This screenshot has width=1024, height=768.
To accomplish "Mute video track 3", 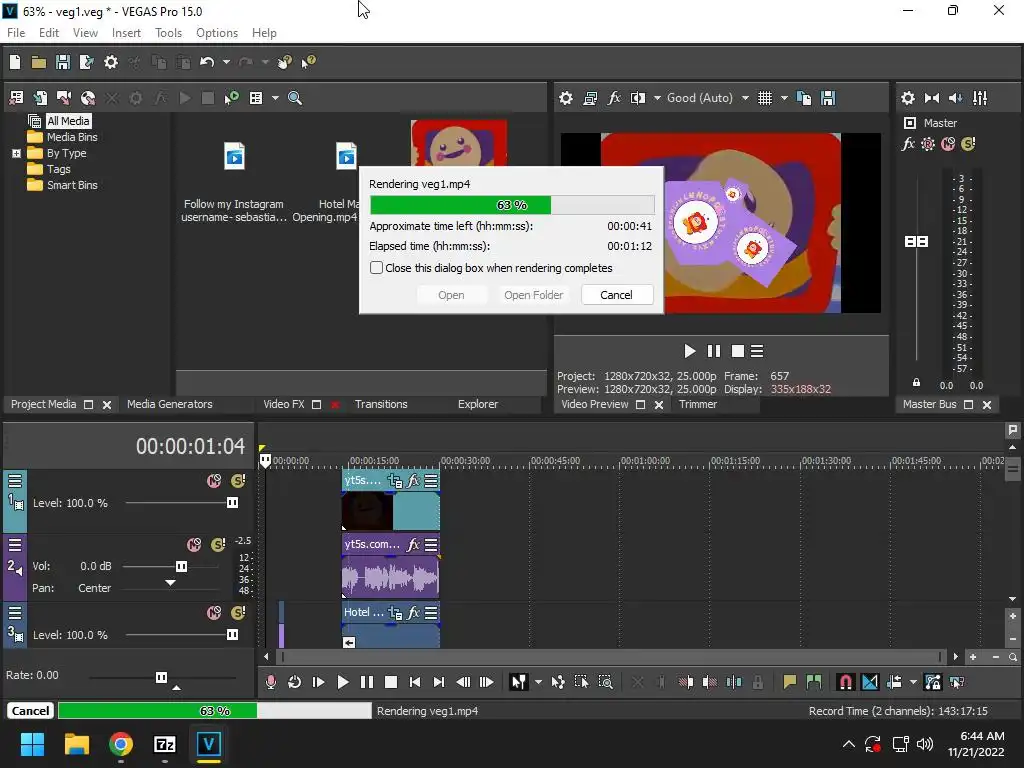I will point(214,613).
